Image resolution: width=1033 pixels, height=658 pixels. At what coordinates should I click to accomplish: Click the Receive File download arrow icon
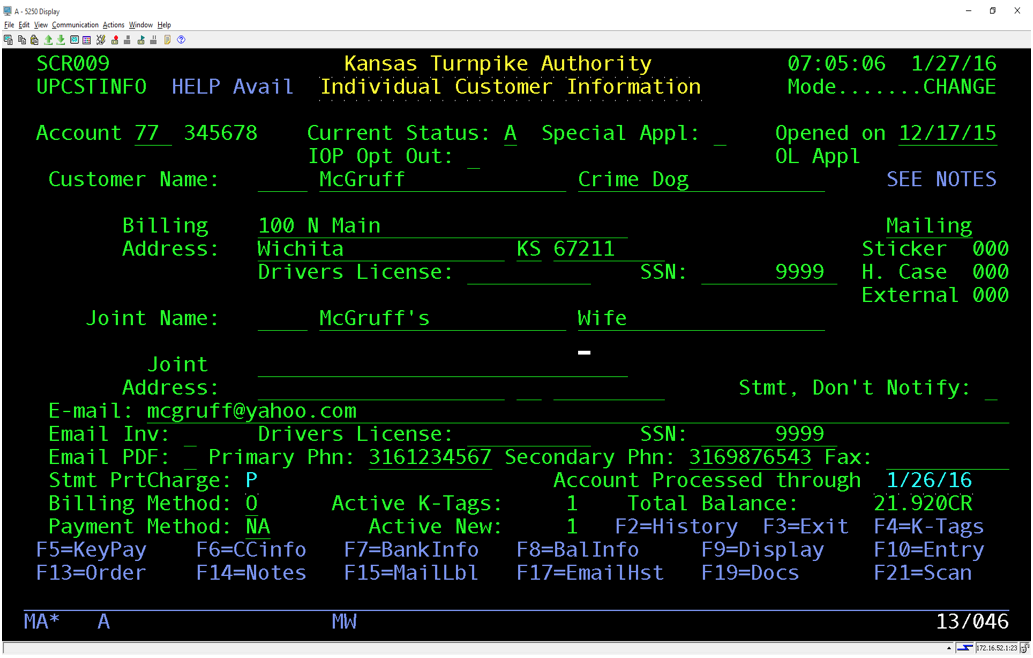61,40
